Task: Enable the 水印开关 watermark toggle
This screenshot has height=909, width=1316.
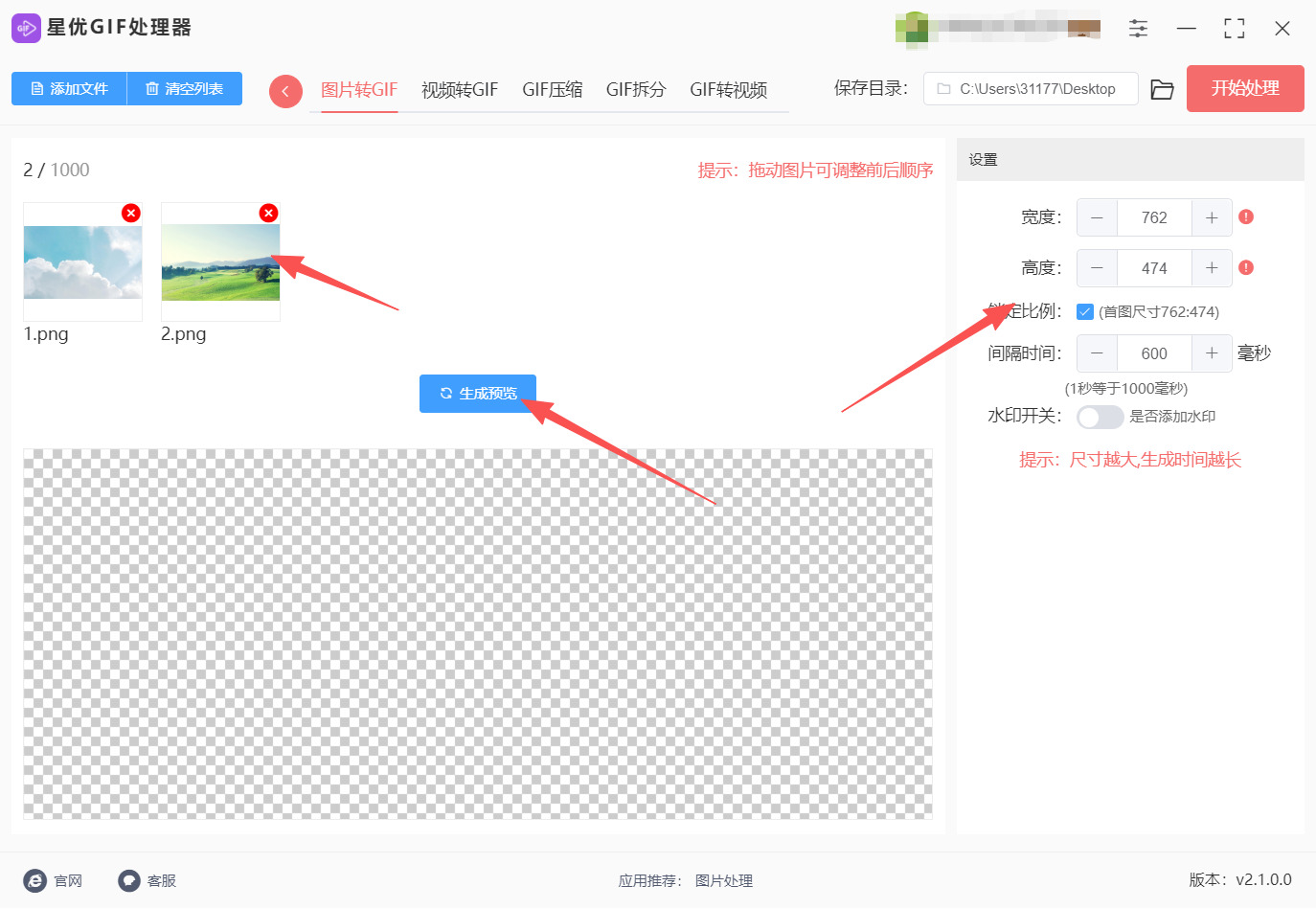Action: click(x=1100, y=417)
